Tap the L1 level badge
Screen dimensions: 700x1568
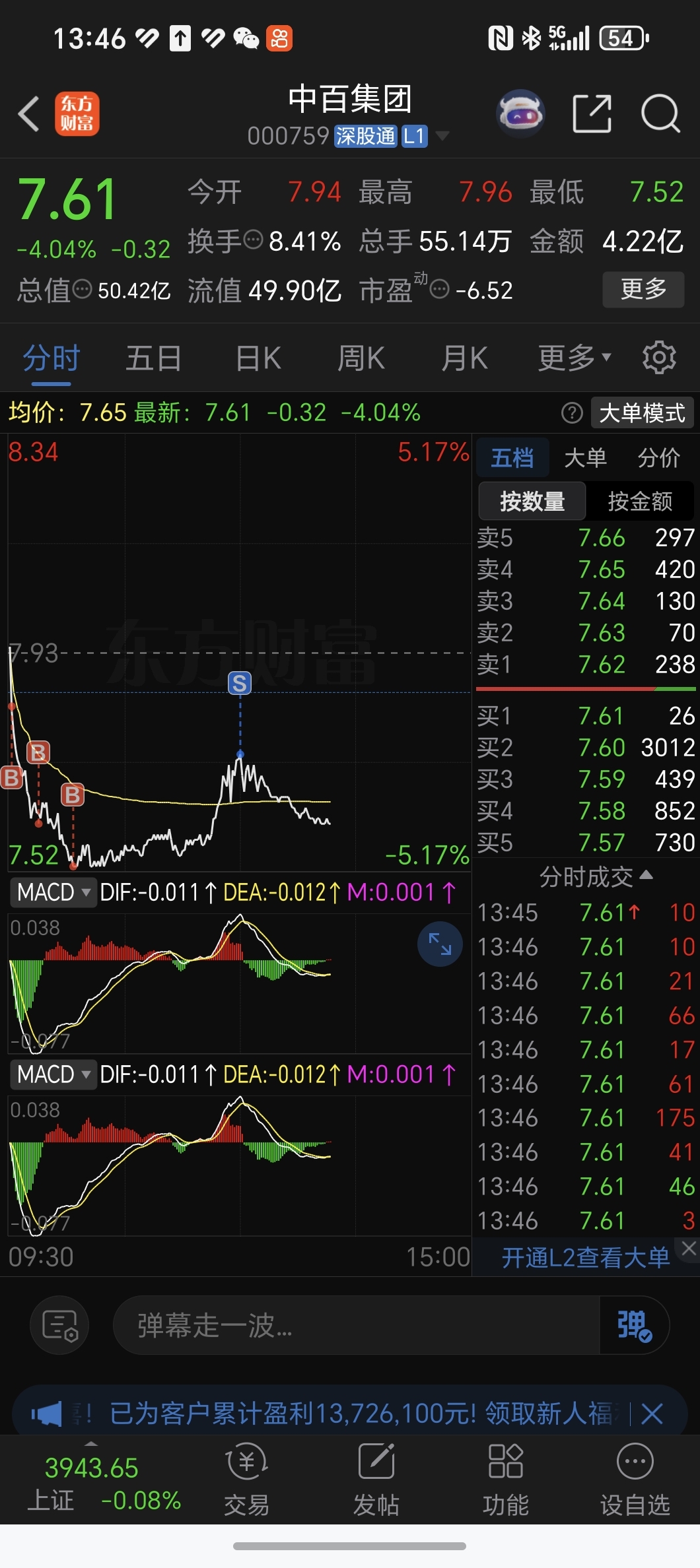click(414, 137)
